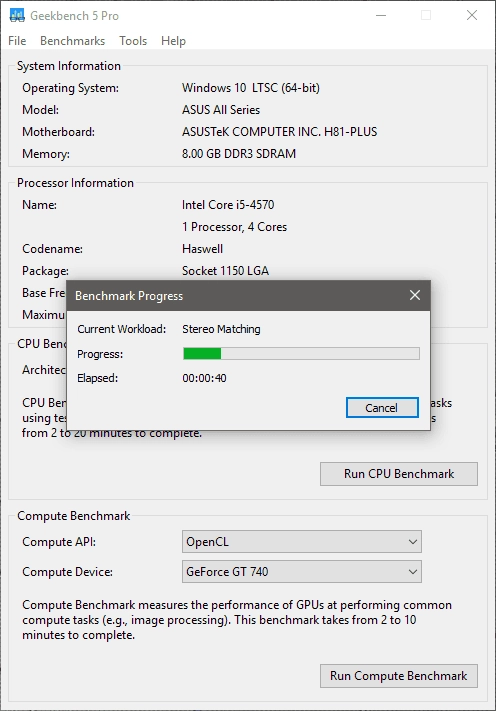Open the Help menu
The image size is (496, 711).
173,41
